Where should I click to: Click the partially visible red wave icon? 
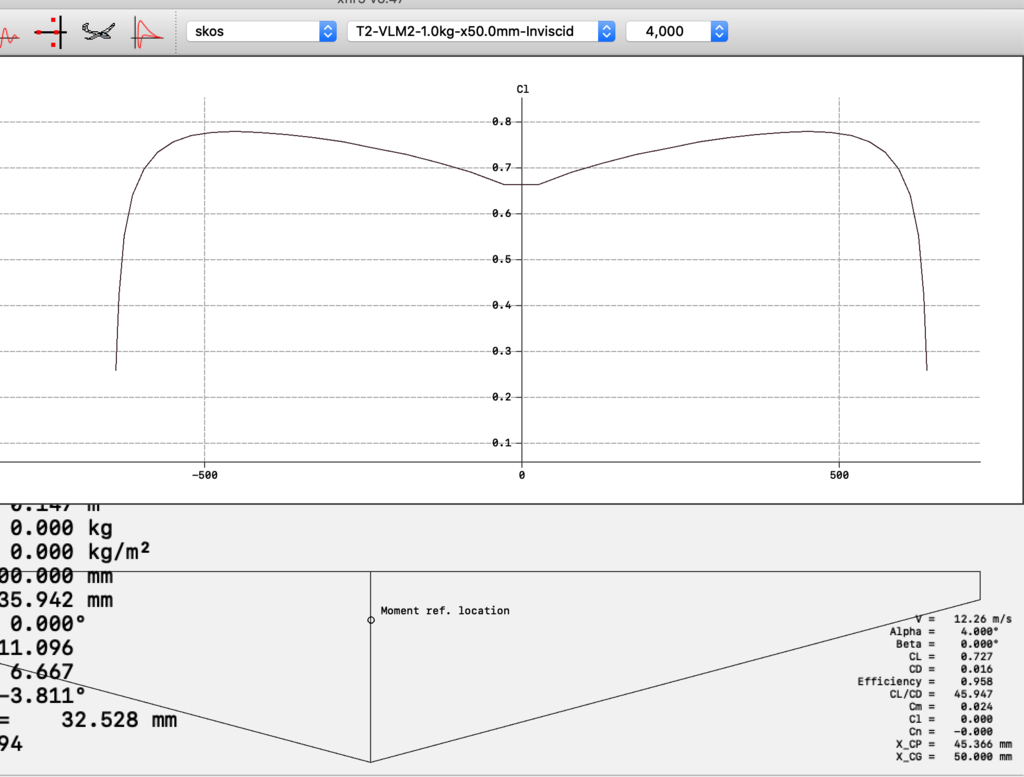[9, 35]
